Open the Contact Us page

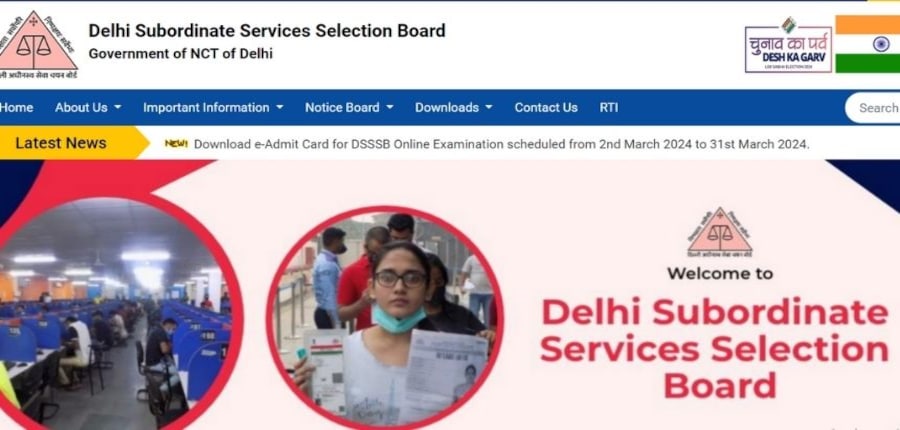(x=546, y=107)
